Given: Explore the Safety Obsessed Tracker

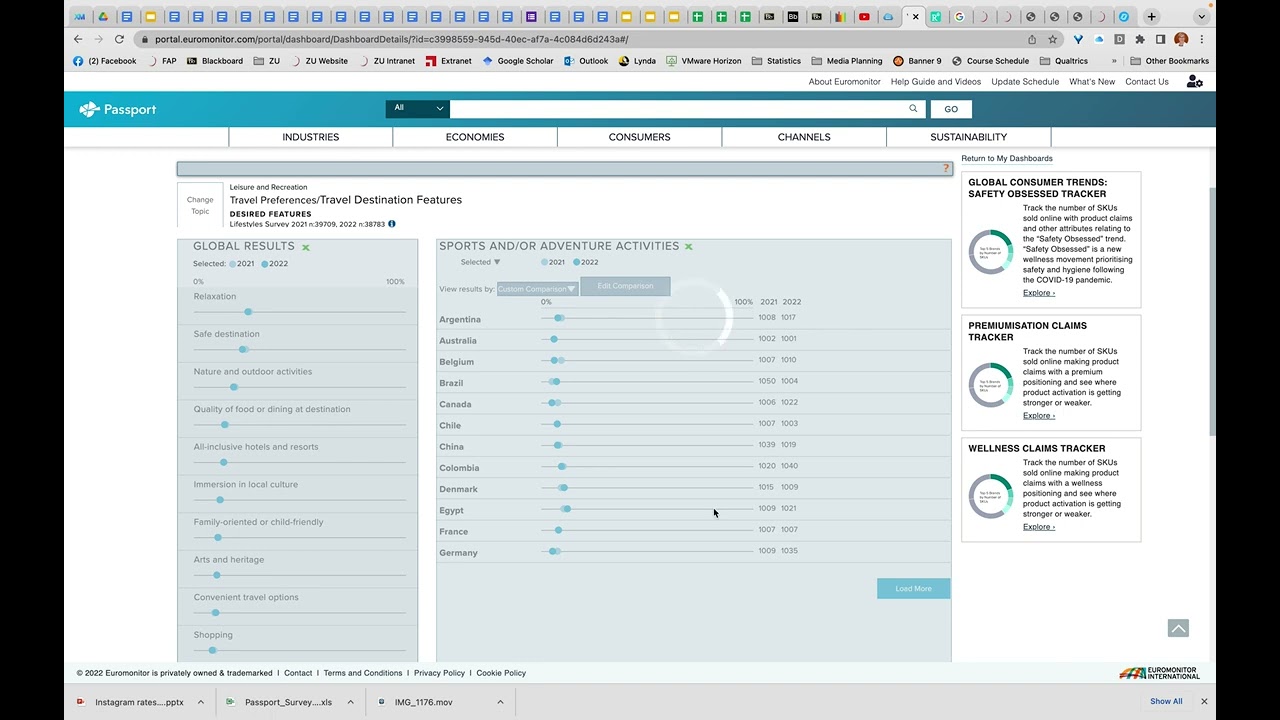Looking at the screenshot, I should coord(1039,293).
